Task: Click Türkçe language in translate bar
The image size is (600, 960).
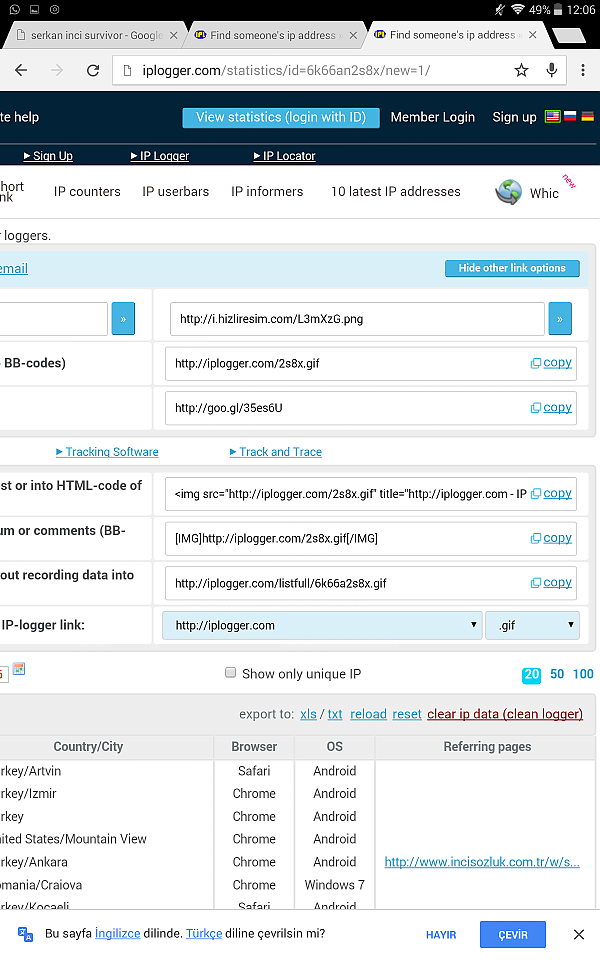Action: 204,934
